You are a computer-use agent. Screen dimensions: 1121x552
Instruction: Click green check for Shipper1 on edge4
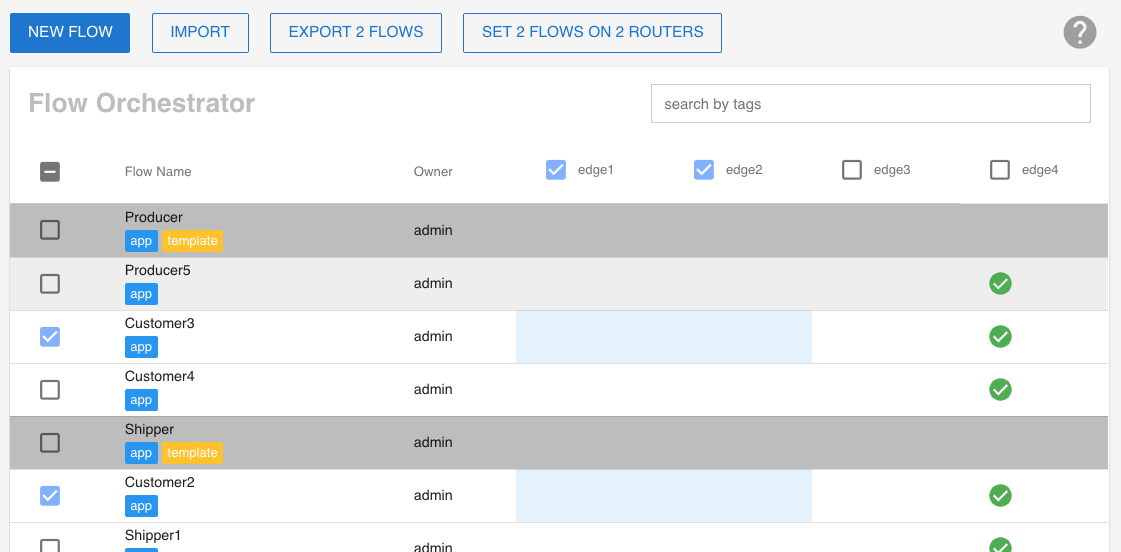(1000, 545)
